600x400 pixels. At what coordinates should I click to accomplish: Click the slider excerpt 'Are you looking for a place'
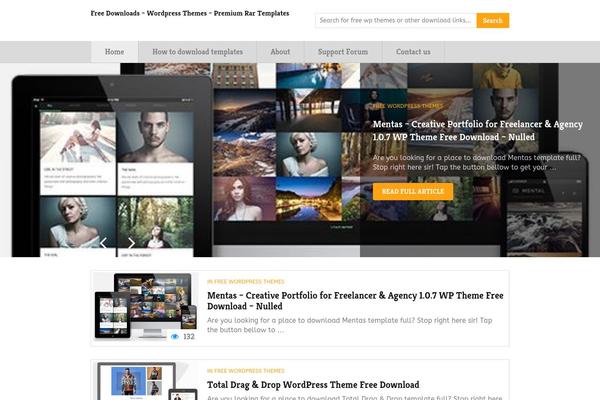tap(476, 163)
